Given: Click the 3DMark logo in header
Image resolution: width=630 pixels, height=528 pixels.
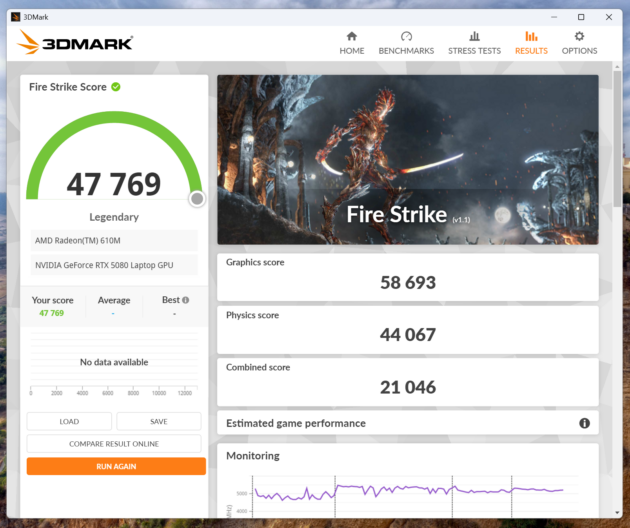Looking at the screenshot, I should tap(75, 43).
